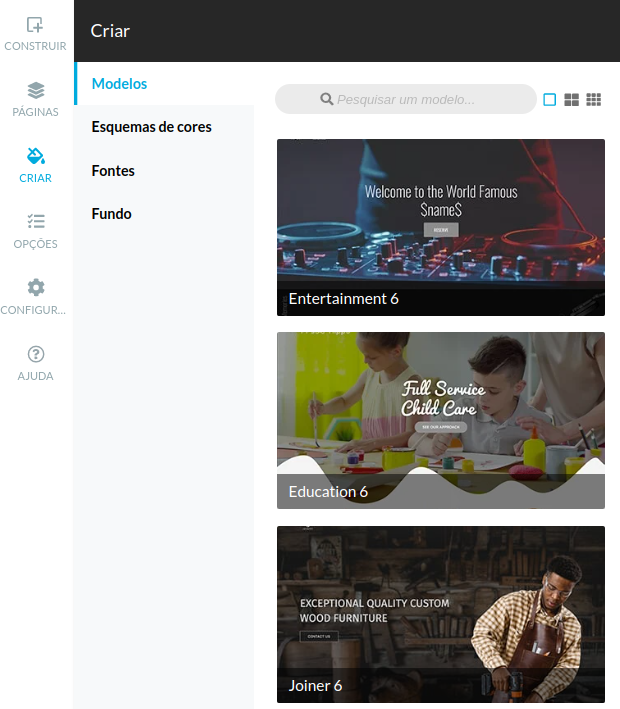Screen dimensions: 620x709
Task: Select the Criar paint bucket icon
Action: (35, 157)
